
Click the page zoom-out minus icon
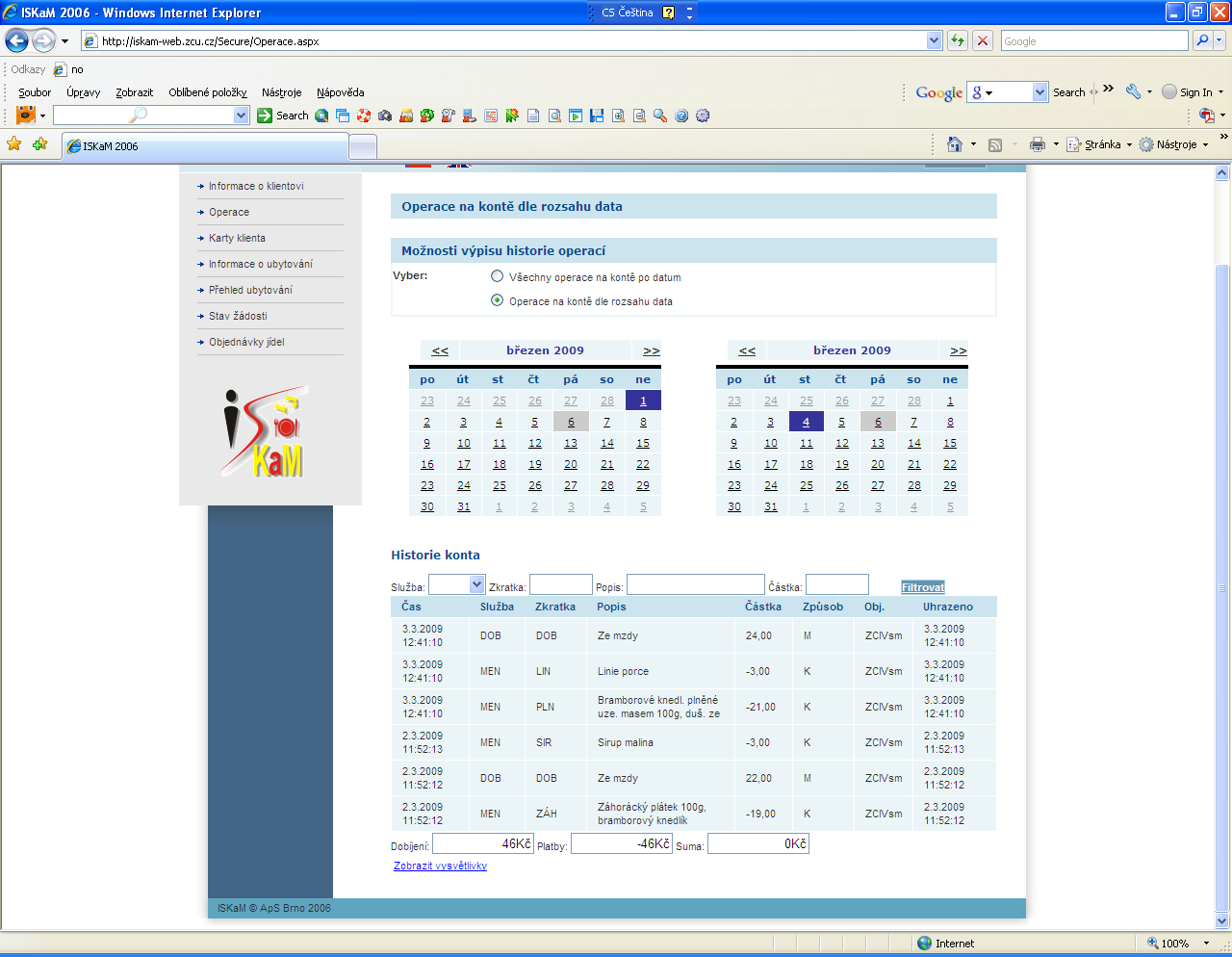click(x=639, y=116)
